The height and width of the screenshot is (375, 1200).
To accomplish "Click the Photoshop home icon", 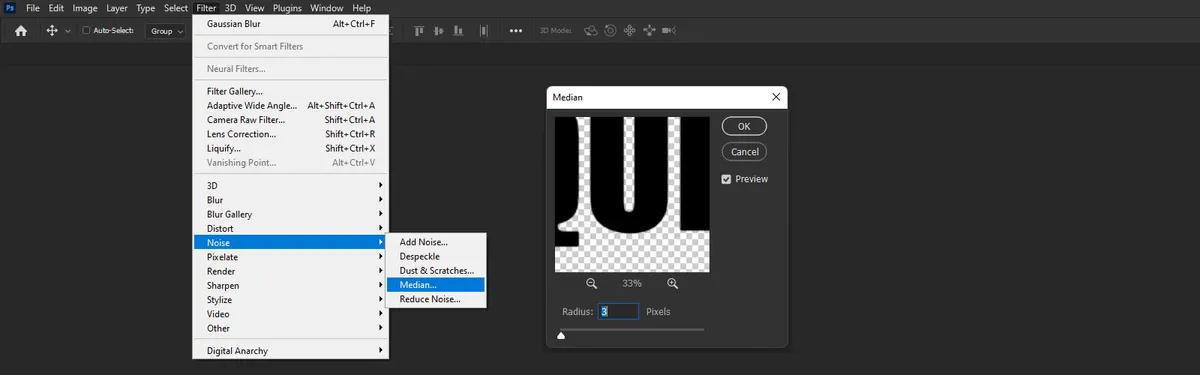I will (x=20, y=31).
